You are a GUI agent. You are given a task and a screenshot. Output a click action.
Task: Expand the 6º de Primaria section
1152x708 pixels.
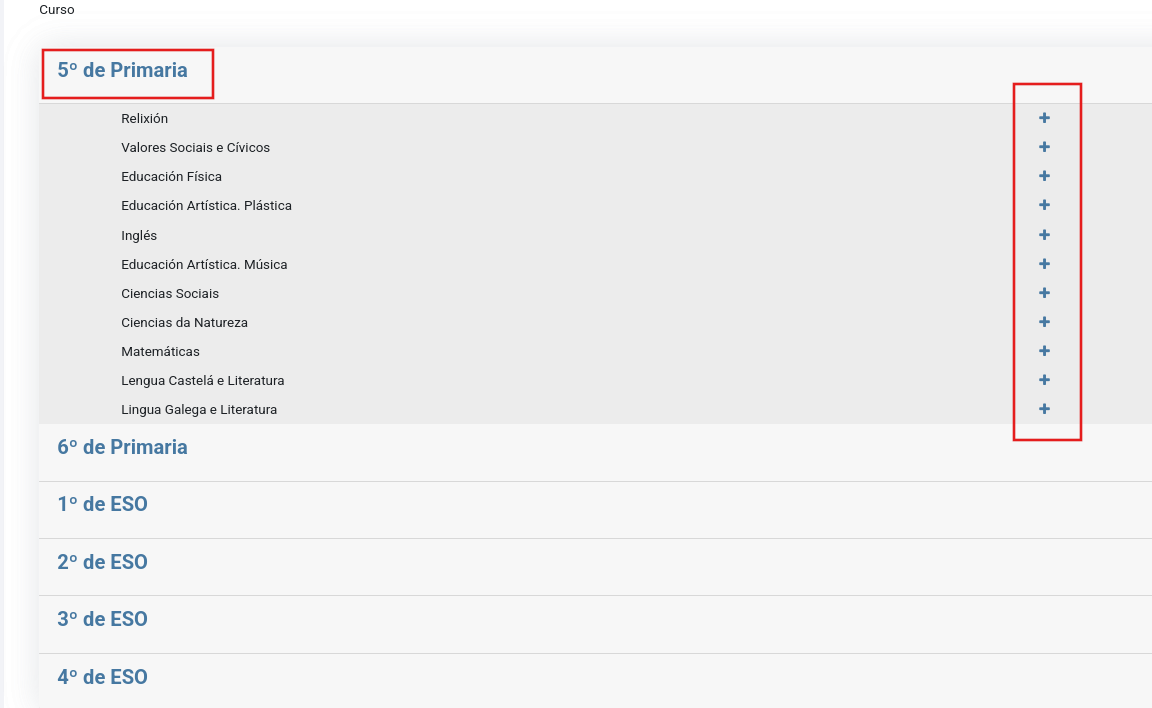coord(122,447)
